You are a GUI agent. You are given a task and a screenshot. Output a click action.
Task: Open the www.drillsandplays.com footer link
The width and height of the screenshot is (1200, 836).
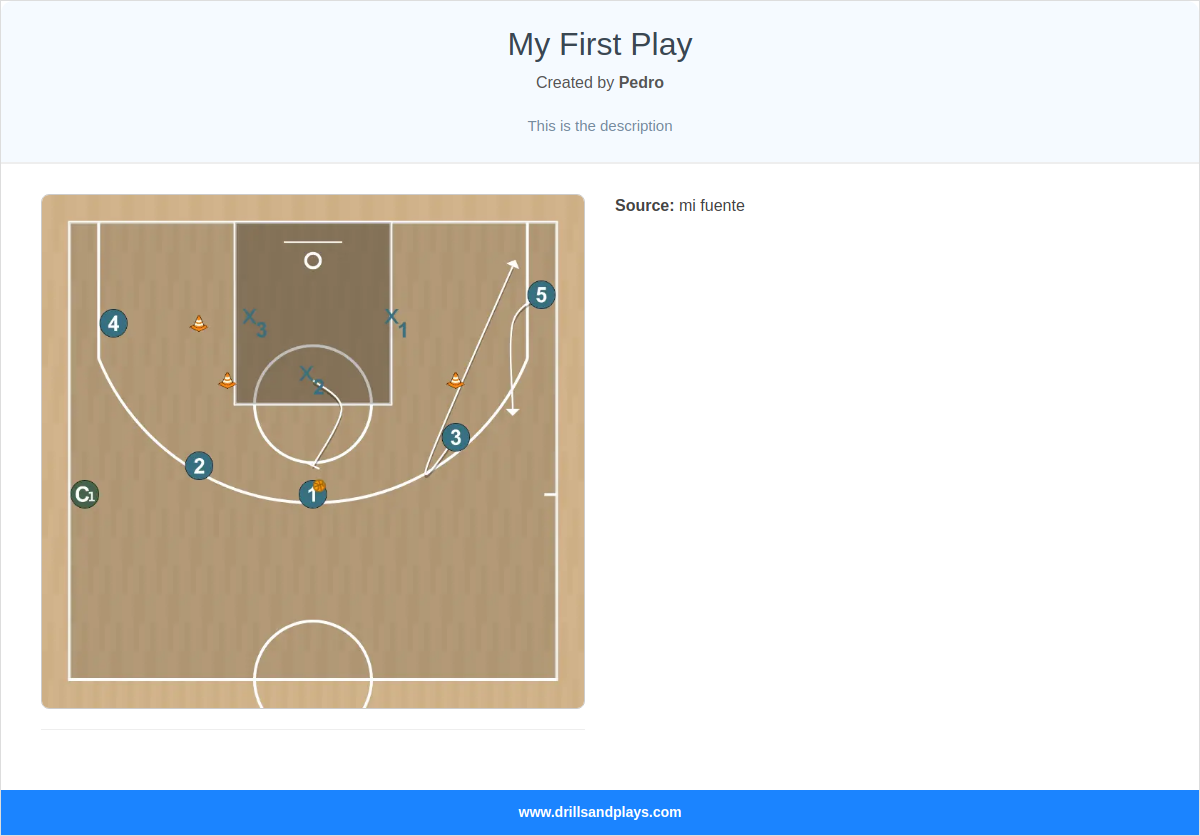[599, 812]
